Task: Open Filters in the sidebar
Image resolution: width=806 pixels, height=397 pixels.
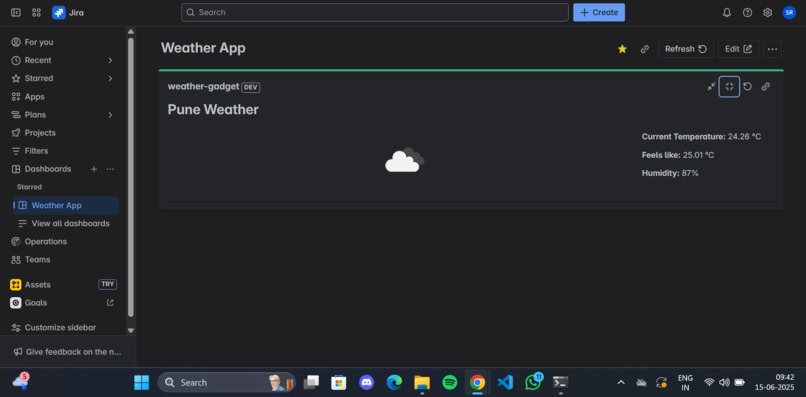Action: tap(36, 151)
